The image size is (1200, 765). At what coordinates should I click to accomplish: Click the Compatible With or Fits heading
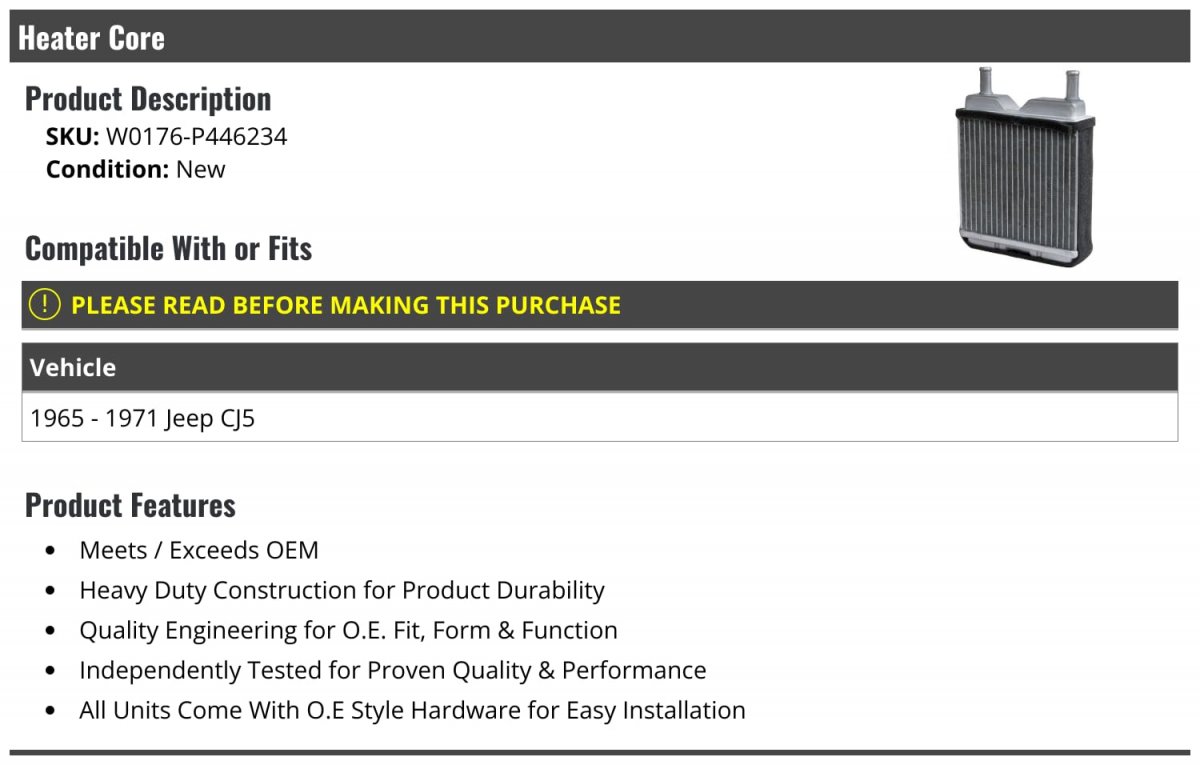(x=168, y=248)
